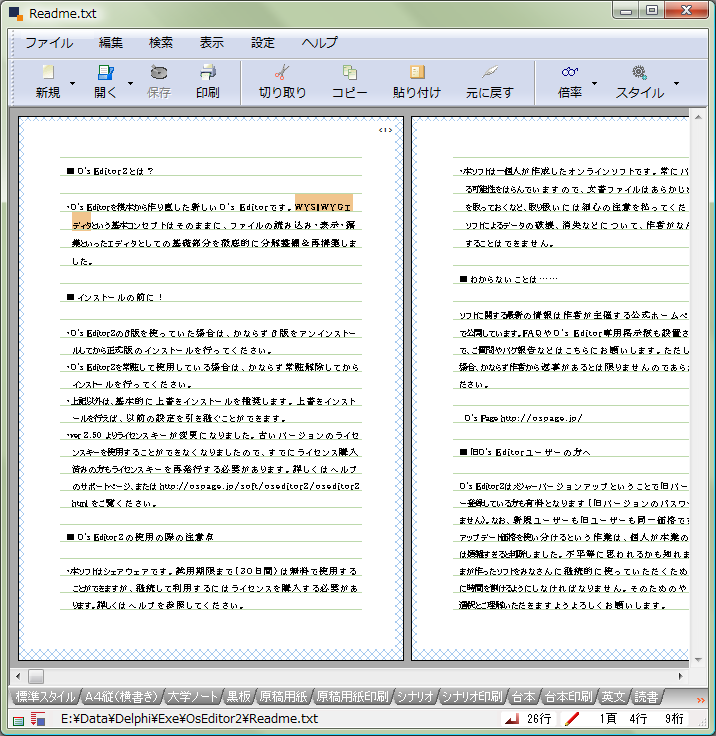Image resolution: width=716 pixels, height=736 pixels.
Task: Click the resize grip at status bar corner
Action: pos(702,723)
